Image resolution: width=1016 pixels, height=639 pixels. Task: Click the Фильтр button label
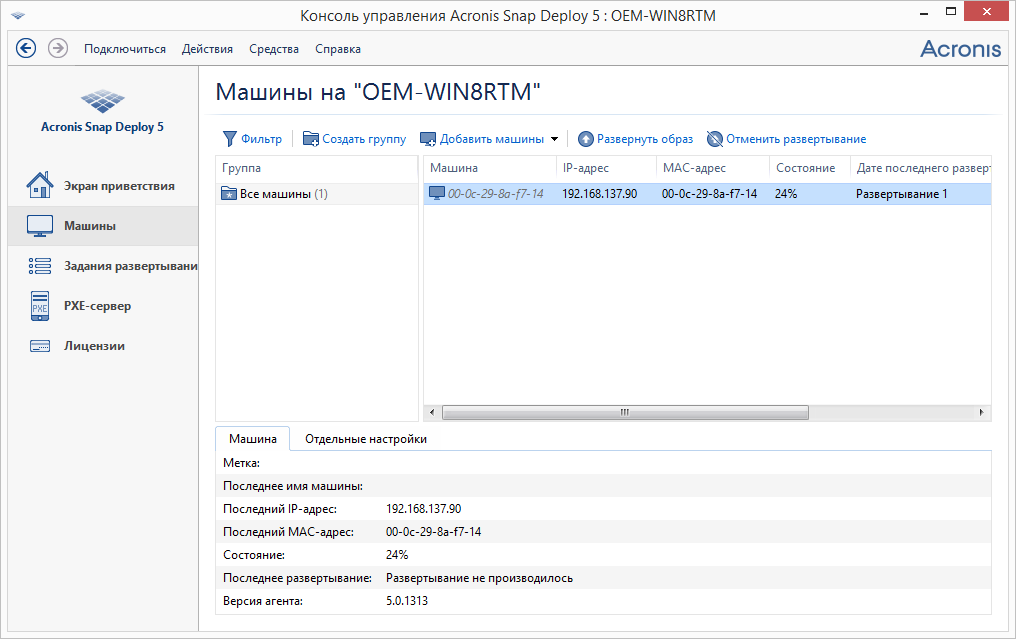261,139
